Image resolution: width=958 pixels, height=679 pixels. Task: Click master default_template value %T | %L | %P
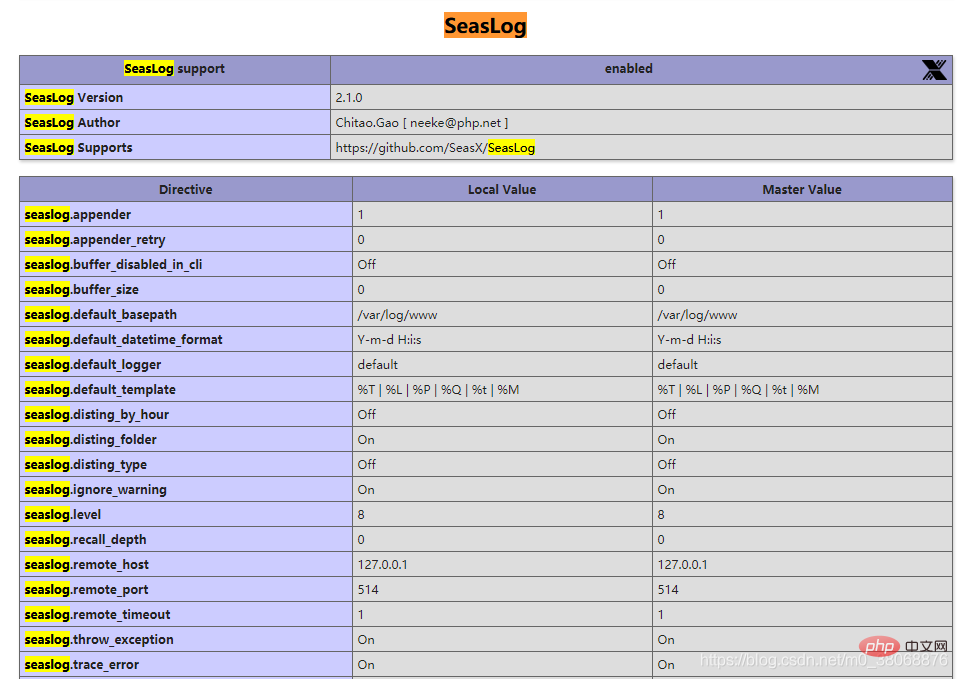(738, 390)
